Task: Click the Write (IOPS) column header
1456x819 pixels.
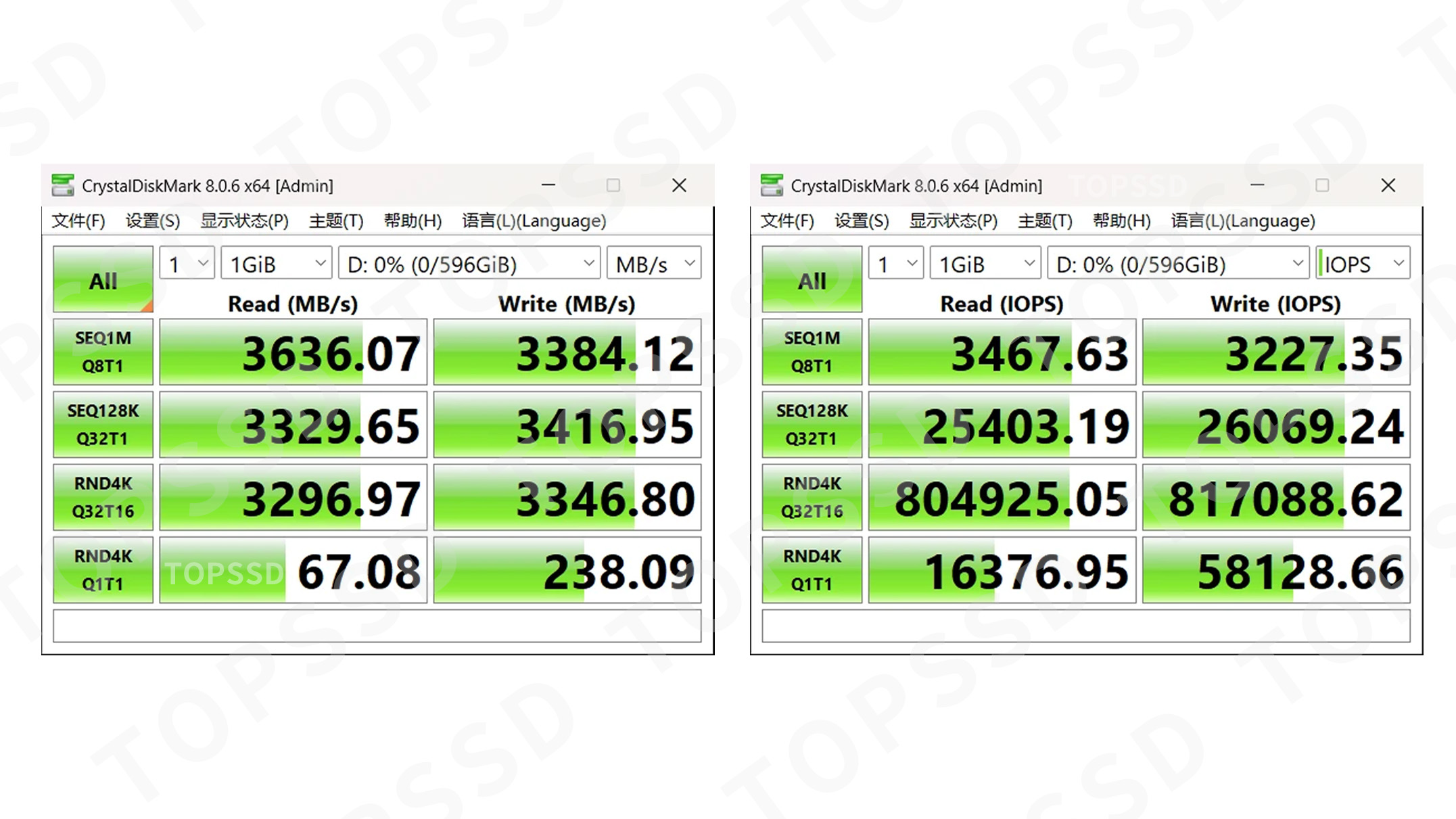Action: click(x=1275, y=304)
